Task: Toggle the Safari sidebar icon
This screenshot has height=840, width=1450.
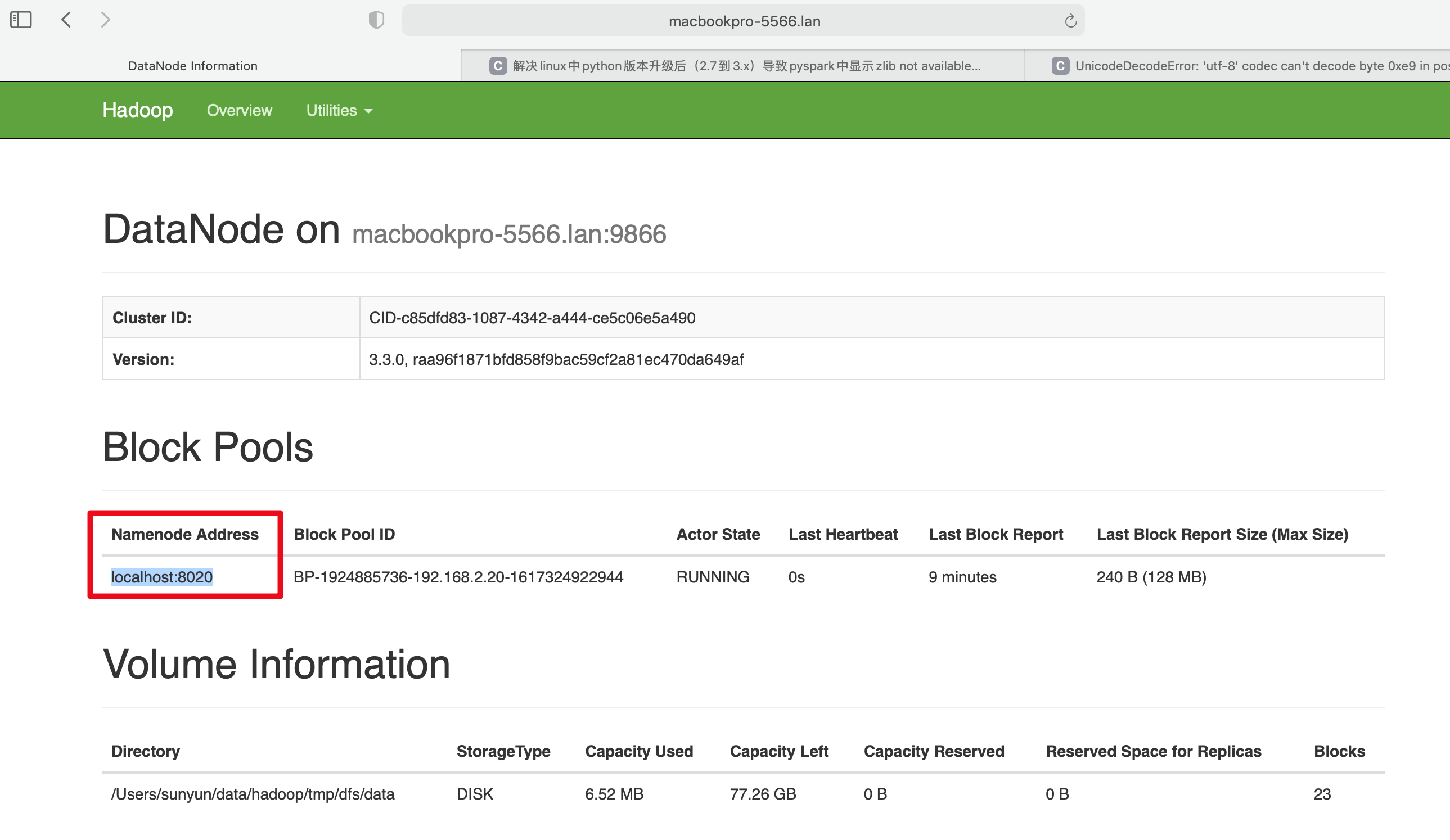Action: (21, 20)
